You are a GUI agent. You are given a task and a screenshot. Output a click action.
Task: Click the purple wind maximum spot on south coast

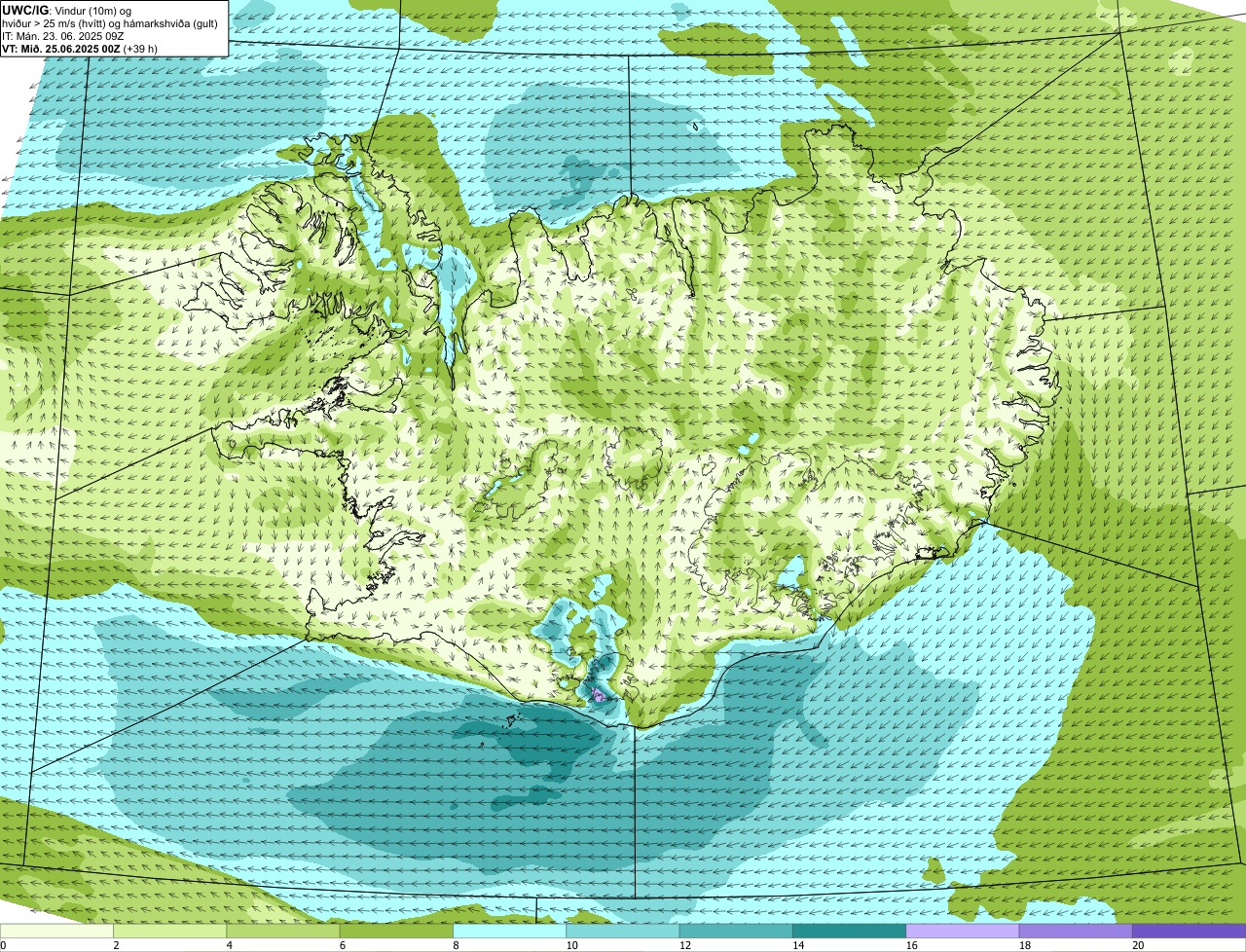[x=598, y=694]
